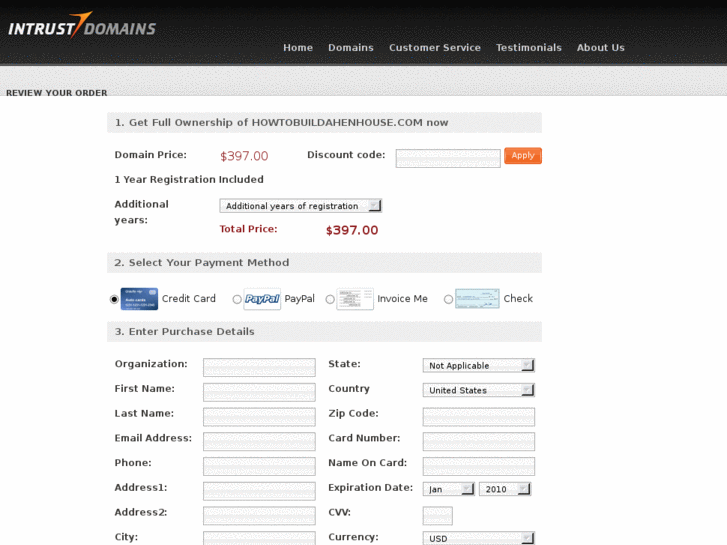
Task: Select the Credit Card radio button
Action: pos(114,299)
